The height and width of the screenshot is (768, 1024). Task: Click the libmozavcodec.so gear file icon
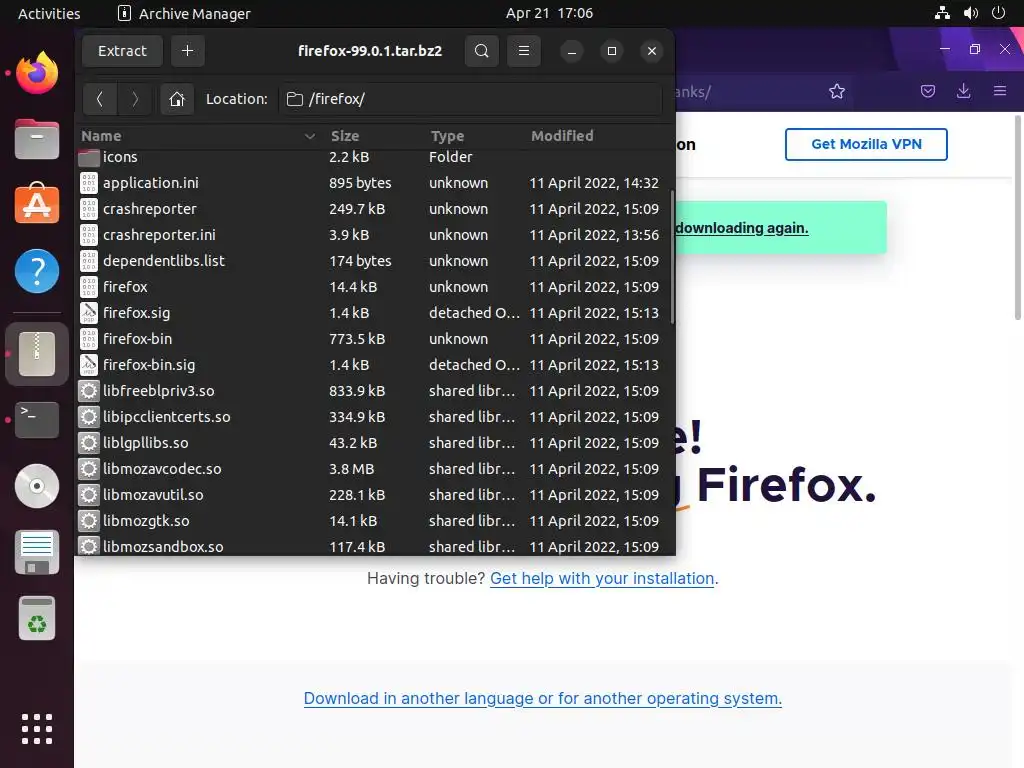click(x=89, y=469)
